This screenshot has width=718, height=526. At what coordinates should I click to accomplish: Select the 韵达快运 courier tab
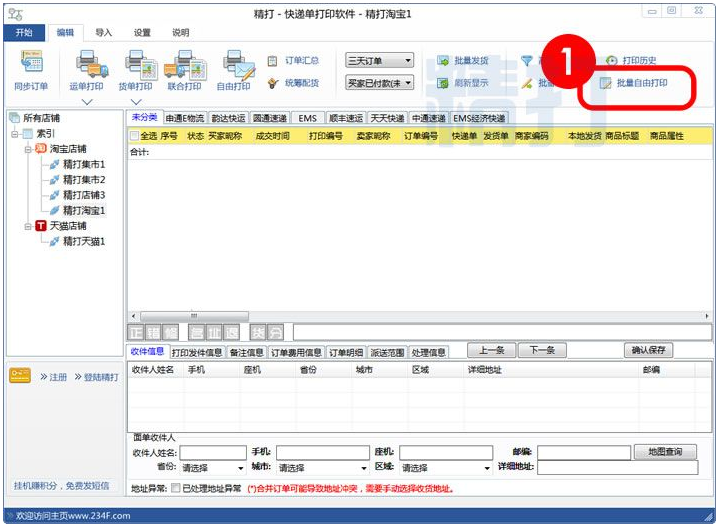click(228, 118)
